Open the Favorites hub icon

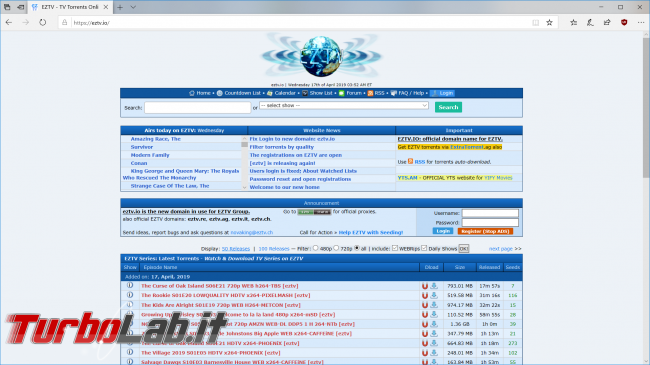(x=573, y=22)
